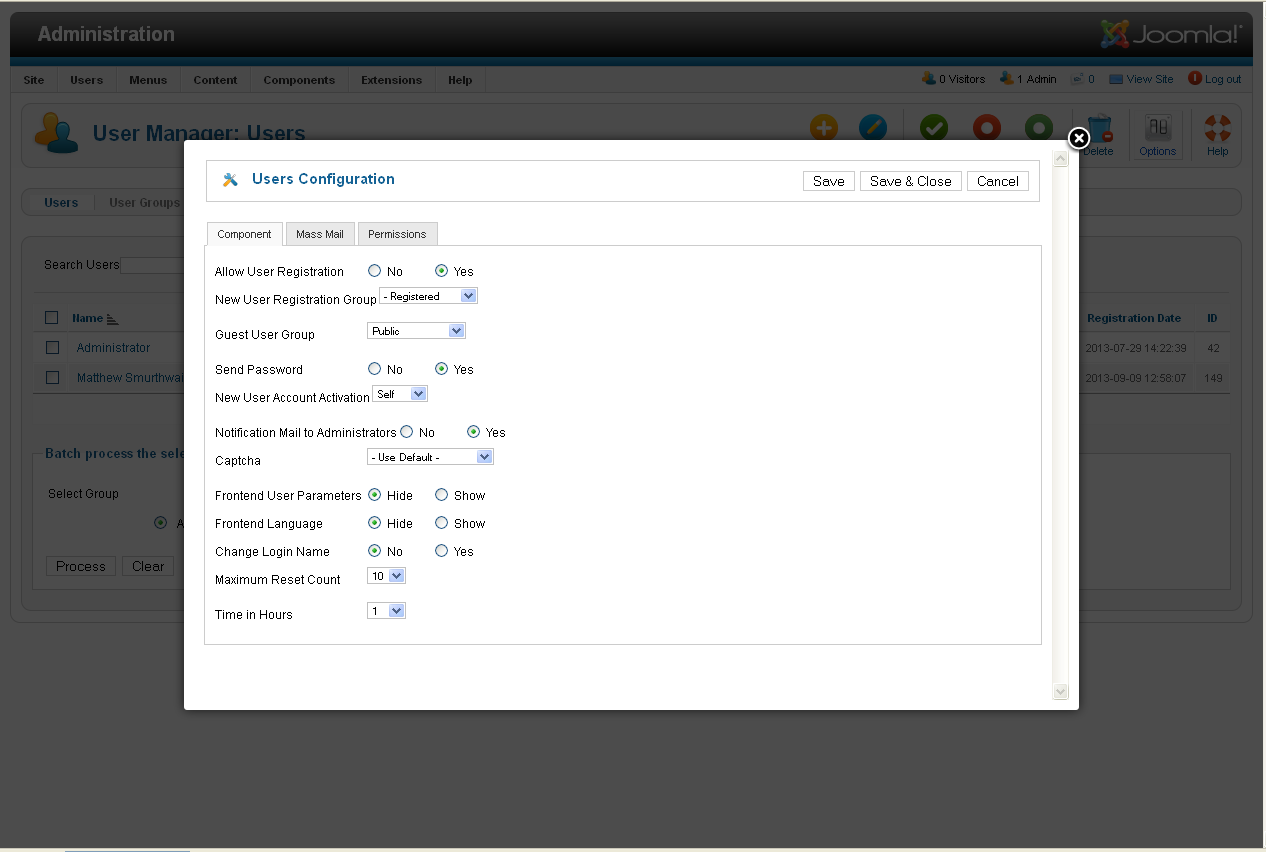Viewport: 1268px width, 854px height.
Task: Click the Search Users input field
Action: (152, 265)
